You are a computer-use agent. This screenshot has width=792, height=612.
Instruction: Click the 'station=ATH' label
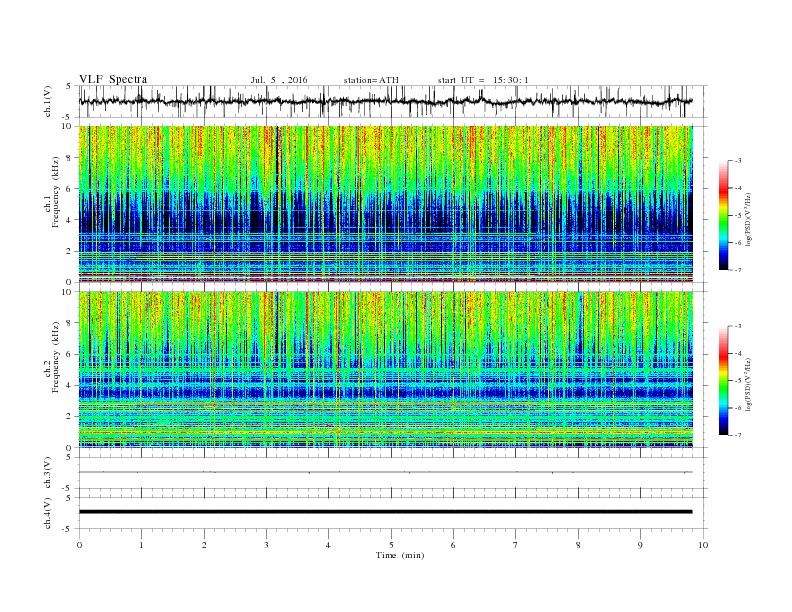point(371,80)
